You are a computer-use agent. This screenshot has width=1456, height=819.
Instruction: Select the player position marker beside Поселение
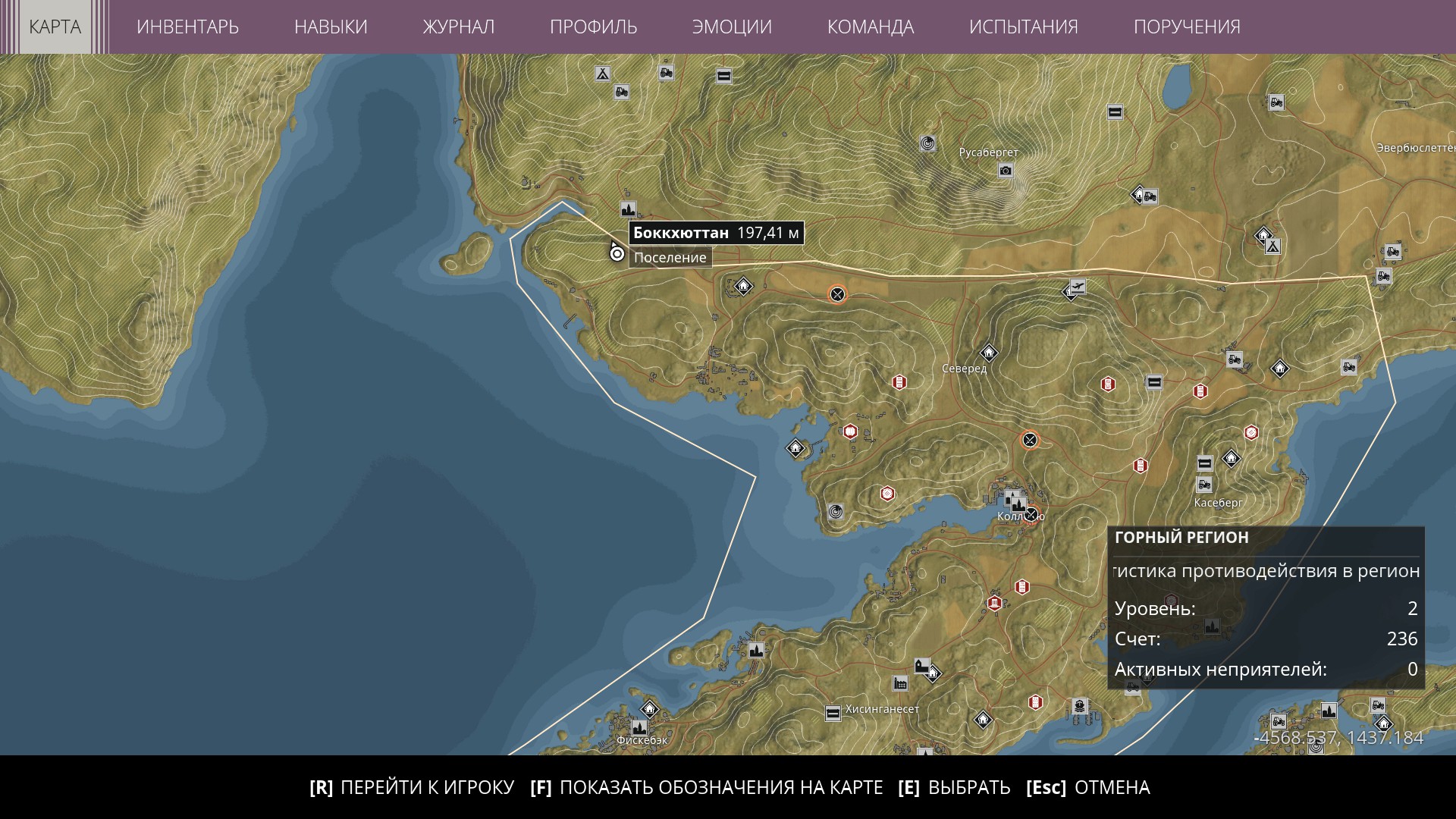pyautogui.click(x=617, y=254)
